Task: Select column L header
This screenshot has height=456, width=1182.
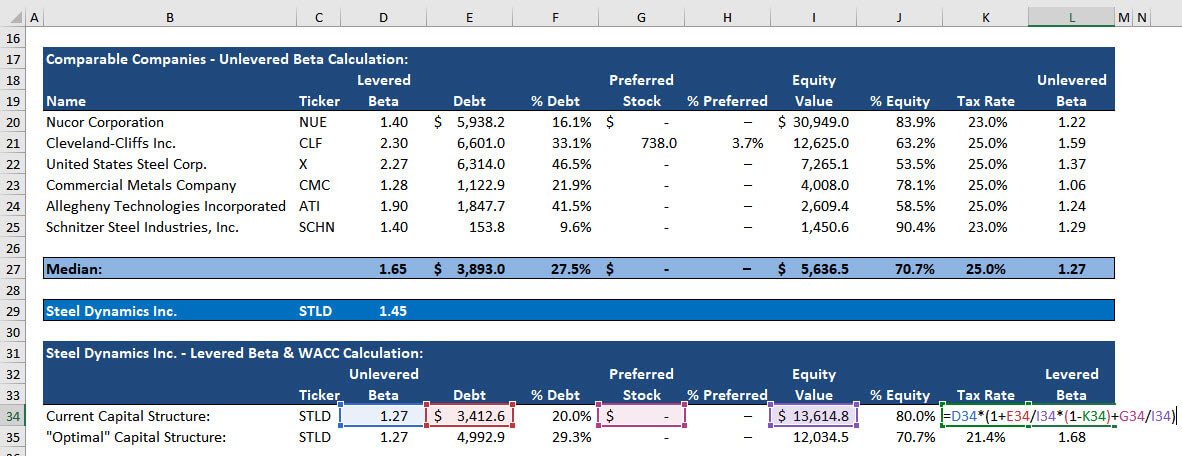Action: (x=1072, y=17)
